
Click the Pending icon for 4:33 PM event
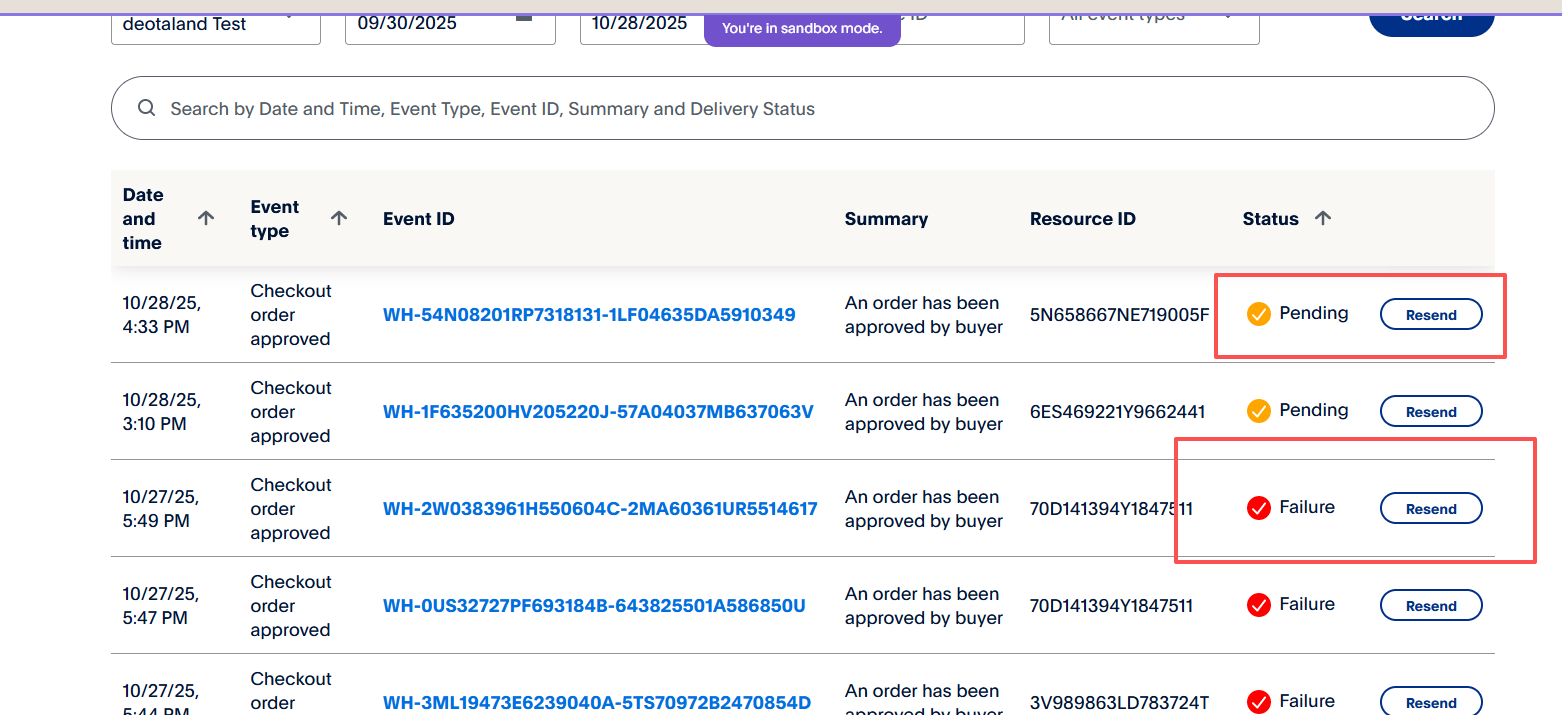click(x=1258, y=314)
